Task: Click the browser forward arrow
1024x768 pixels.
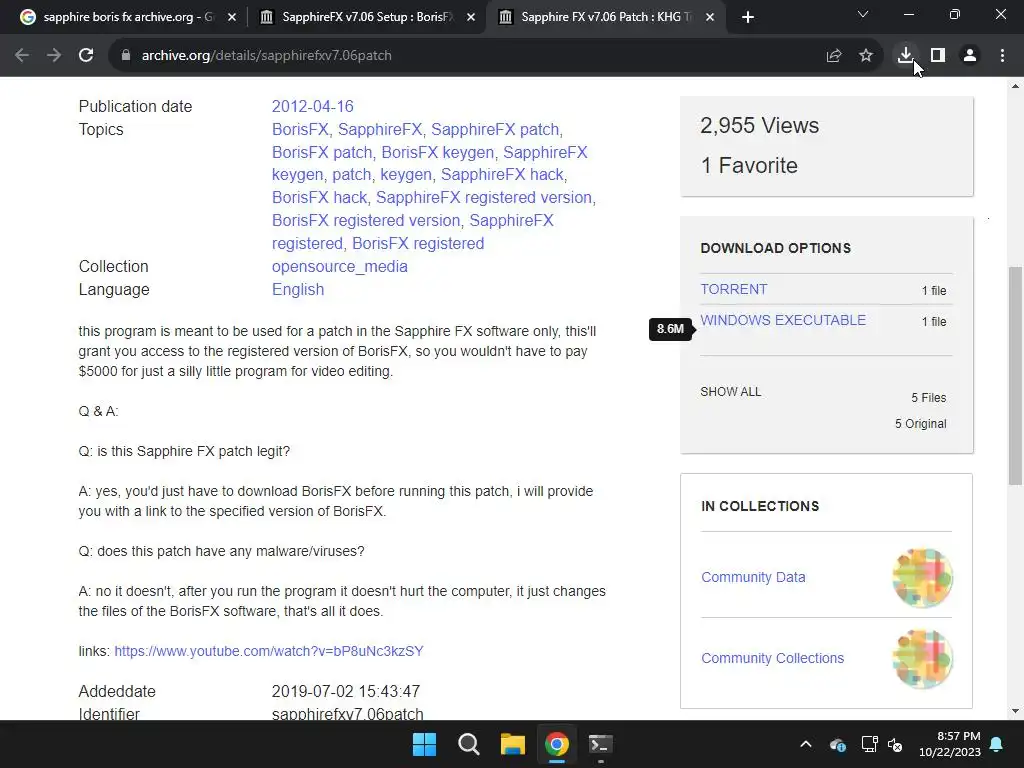Action: (x=54, y=56)
